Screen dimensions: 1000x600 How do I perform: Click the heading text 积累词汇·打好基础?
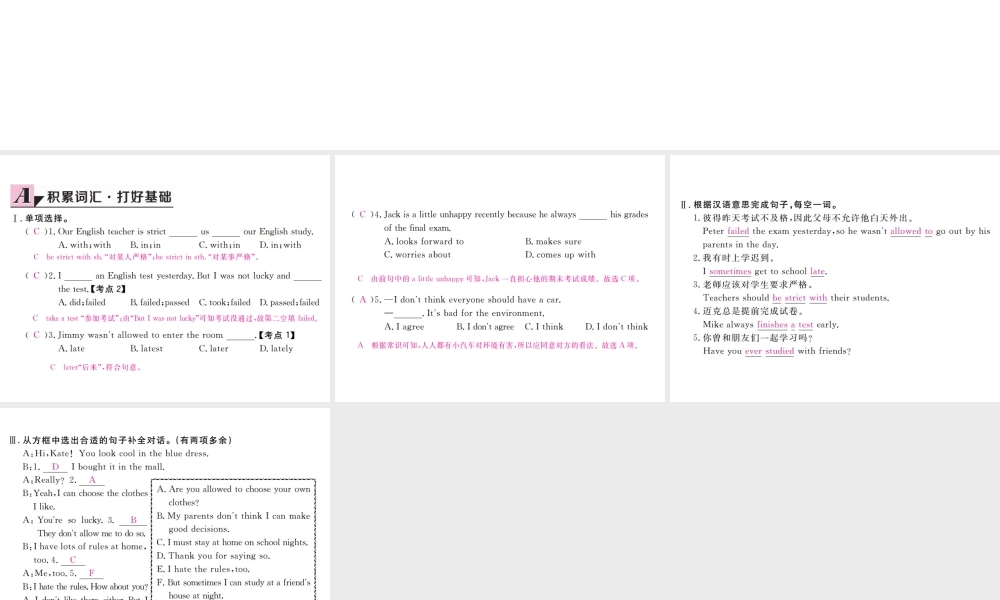[109, 197]
